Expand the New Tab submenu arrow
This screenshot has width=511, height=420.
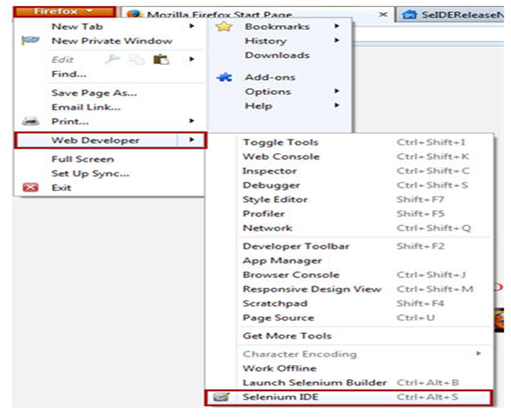[x=192, y=26]
